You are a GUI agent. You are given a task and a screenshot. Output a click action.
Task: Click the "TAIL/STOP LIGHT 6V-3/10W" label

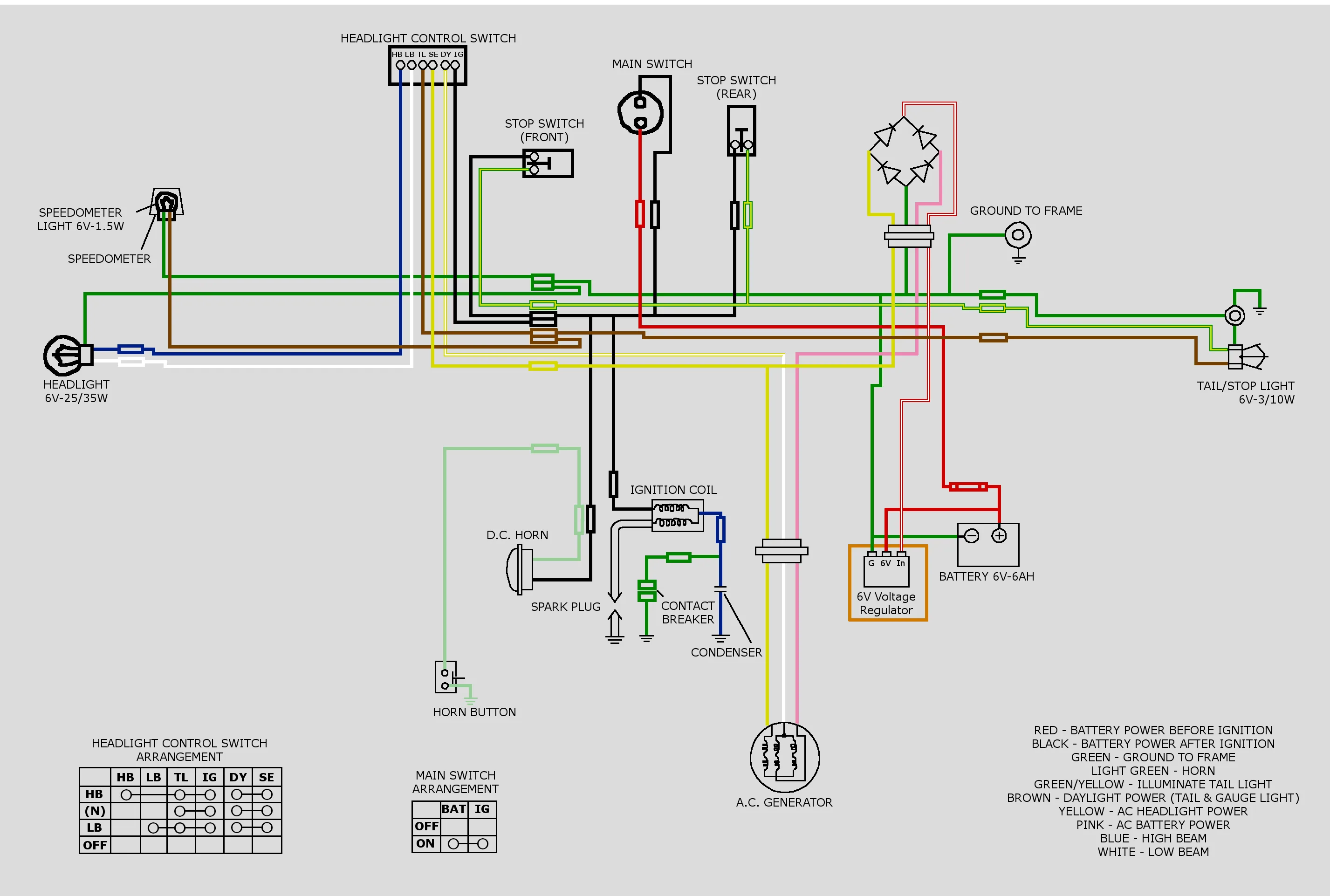pos(1245,393)
